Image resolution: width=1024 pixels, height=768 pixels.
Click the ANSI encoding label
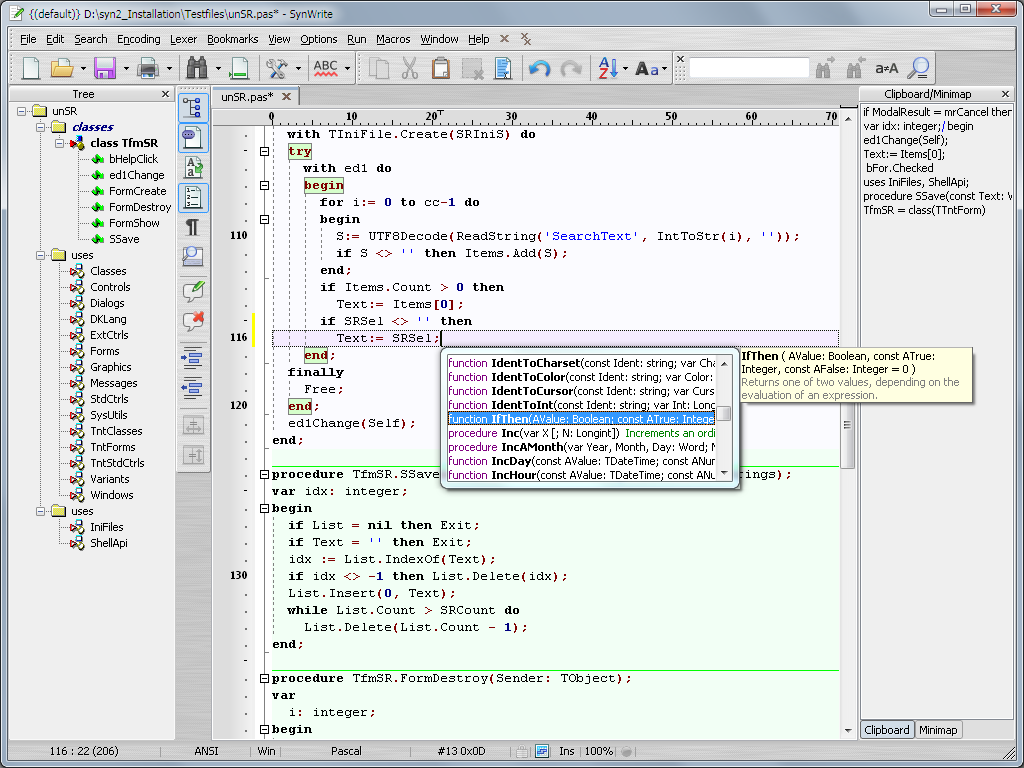click(205, 751)
